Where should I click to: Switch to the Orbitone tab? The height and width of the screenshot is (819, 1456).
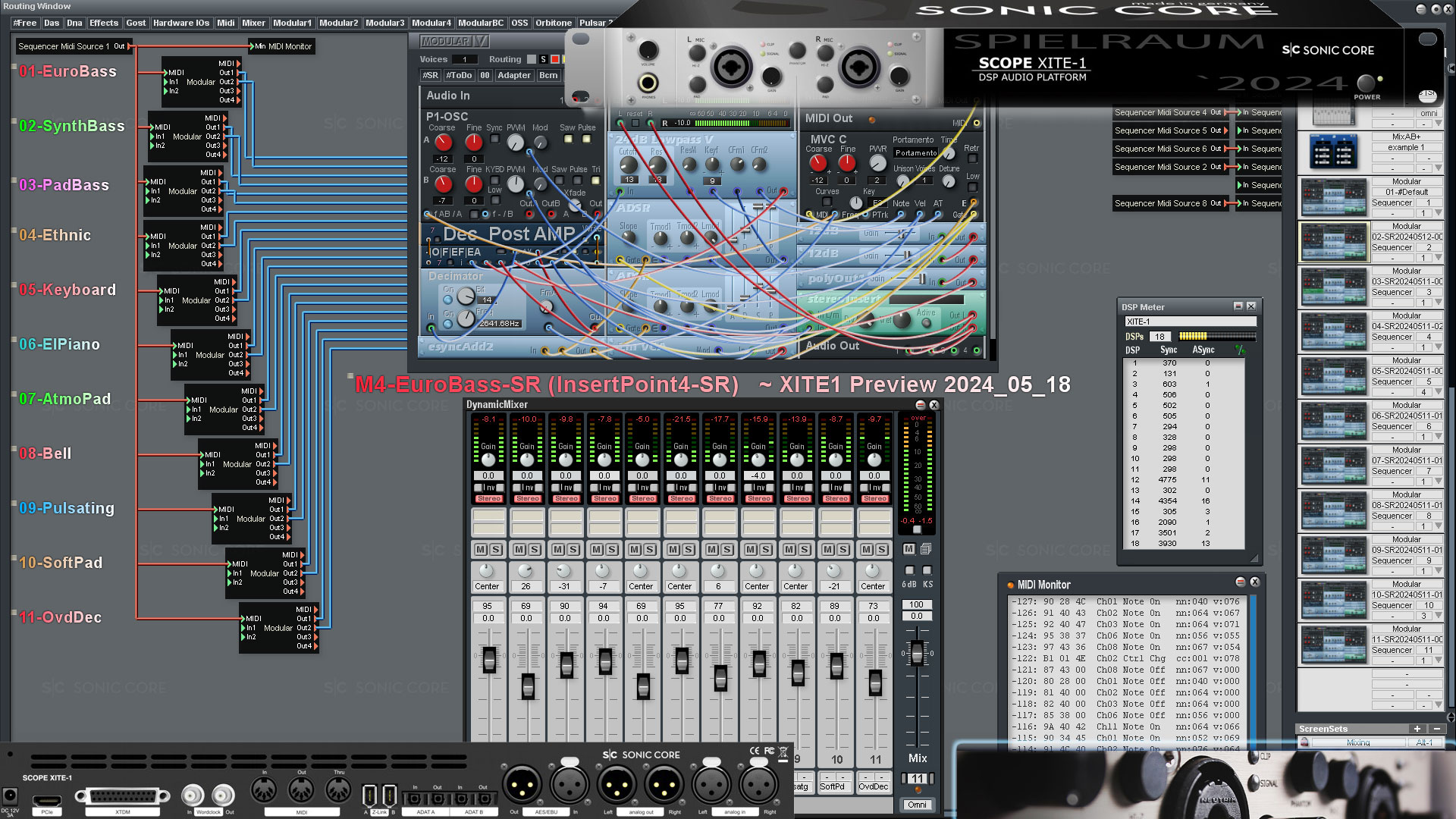pyautogui.click(x=554, y=23)
